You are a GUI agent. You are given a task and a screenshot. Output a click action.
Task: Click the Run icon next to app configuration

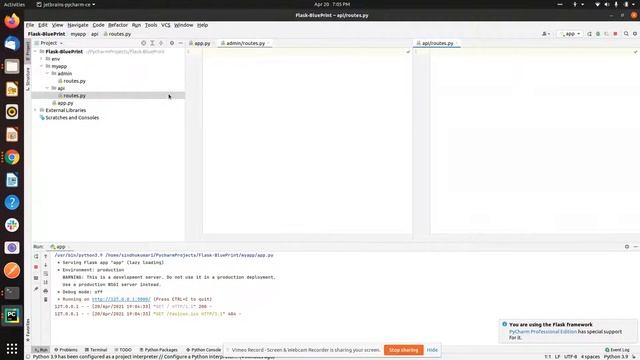[589, 34]
